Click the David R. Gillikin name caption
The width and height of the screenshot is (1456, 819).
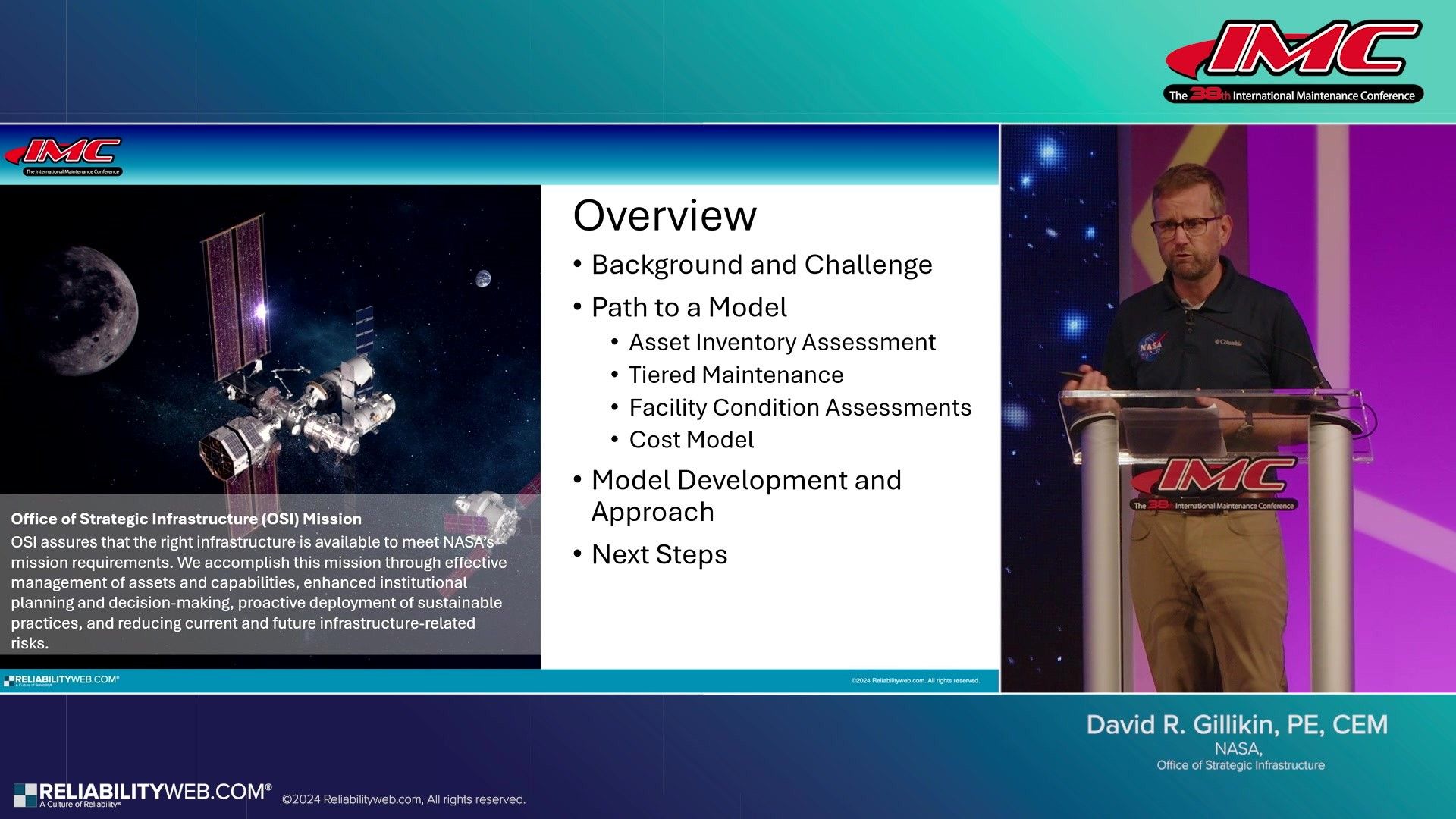pos(1237,725)
